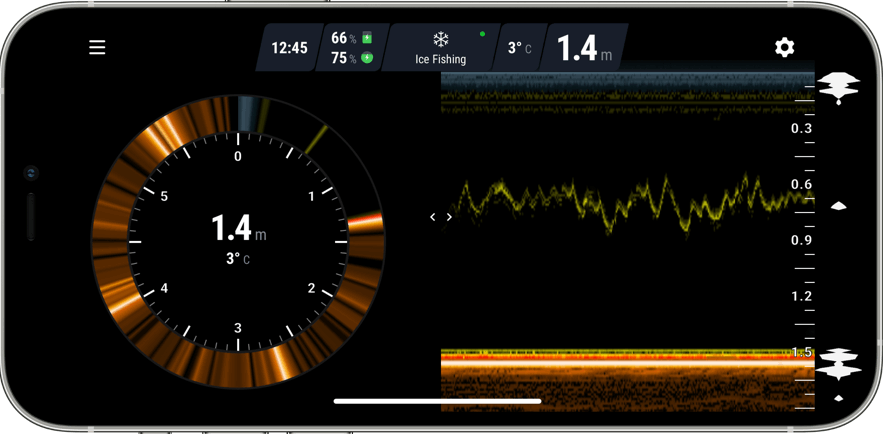Tap the large 1.4 m depth in top bar
883x434 pixels.
(583, 48)
